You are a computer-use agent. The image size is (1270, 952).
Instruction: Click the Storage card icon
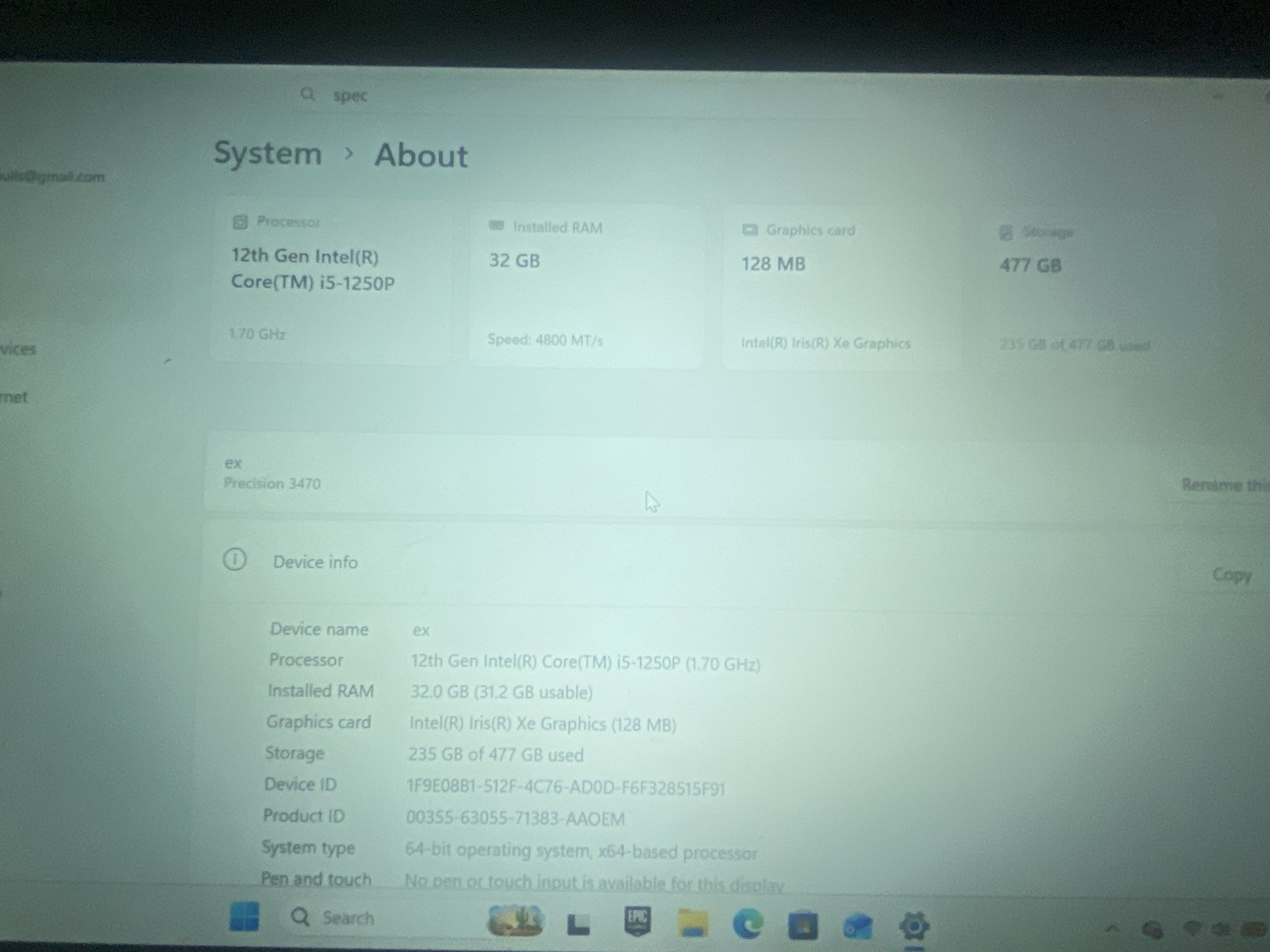tap(1006, 232)
